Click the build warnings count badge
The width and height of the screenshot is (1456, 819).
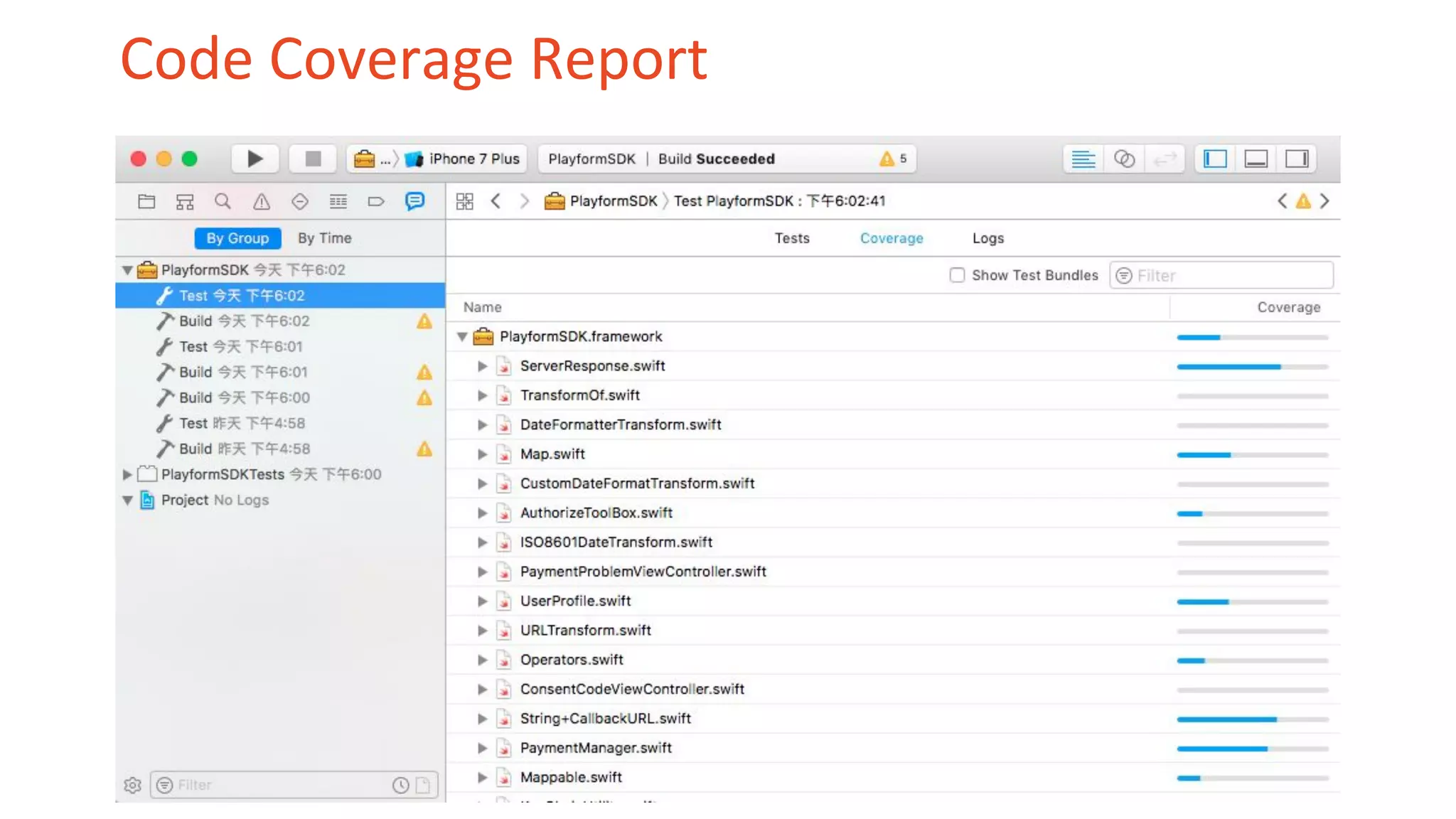click(x=893, y=159)
